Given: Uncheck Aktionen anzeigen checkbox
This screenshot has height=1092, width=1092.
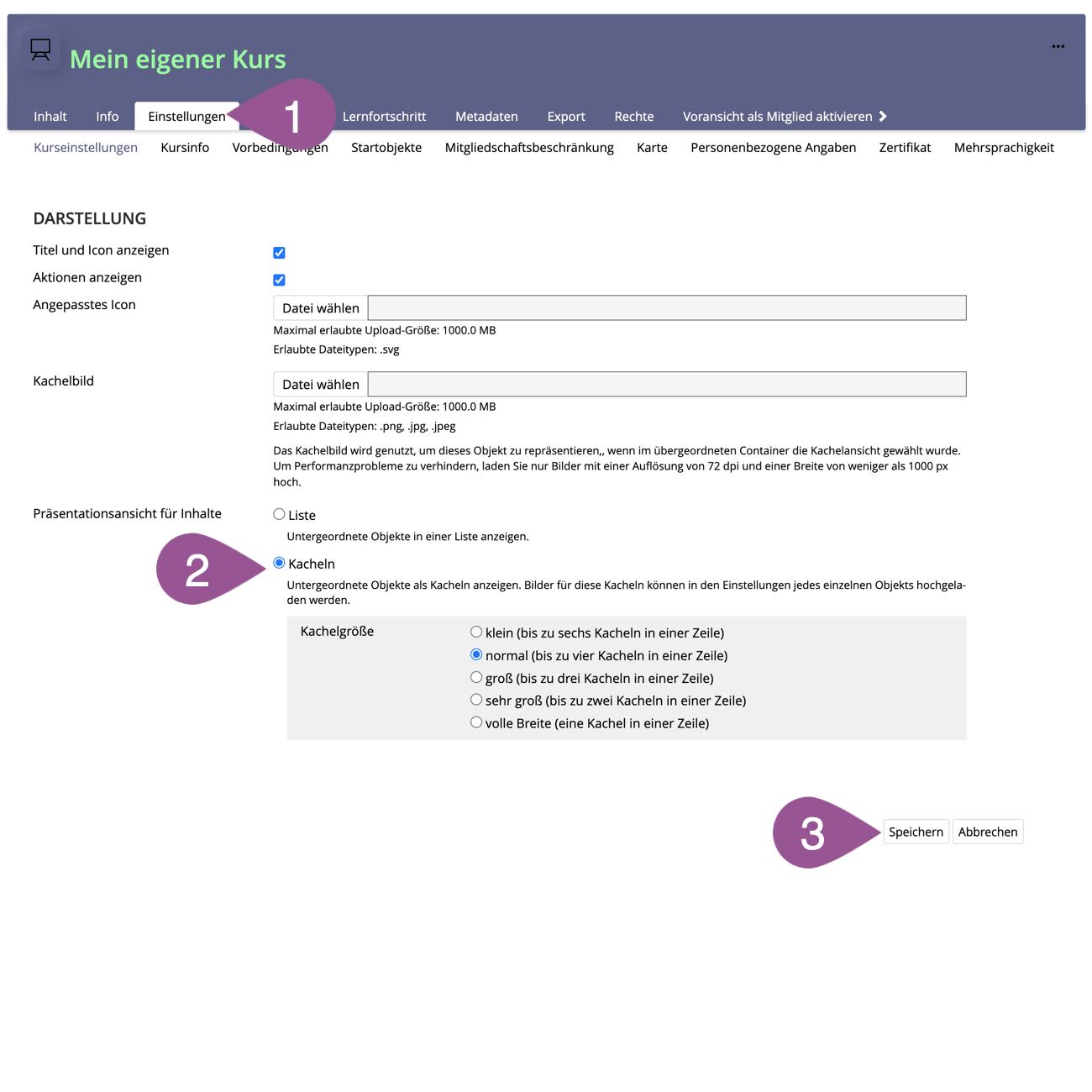Looking at the screenshot, I should point(279,280).
